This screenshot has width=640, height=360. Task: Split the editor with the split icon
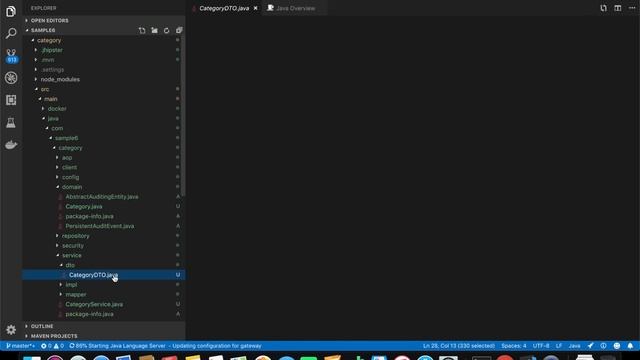click(618, 8)
